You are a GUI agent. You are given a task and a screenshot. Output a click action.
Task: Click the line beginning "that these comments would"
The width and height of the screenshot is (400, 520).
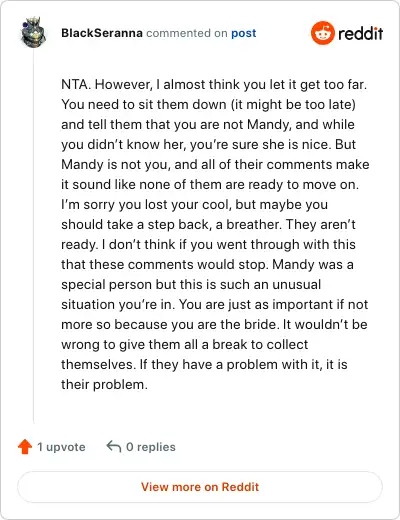(x=207, y=265)
